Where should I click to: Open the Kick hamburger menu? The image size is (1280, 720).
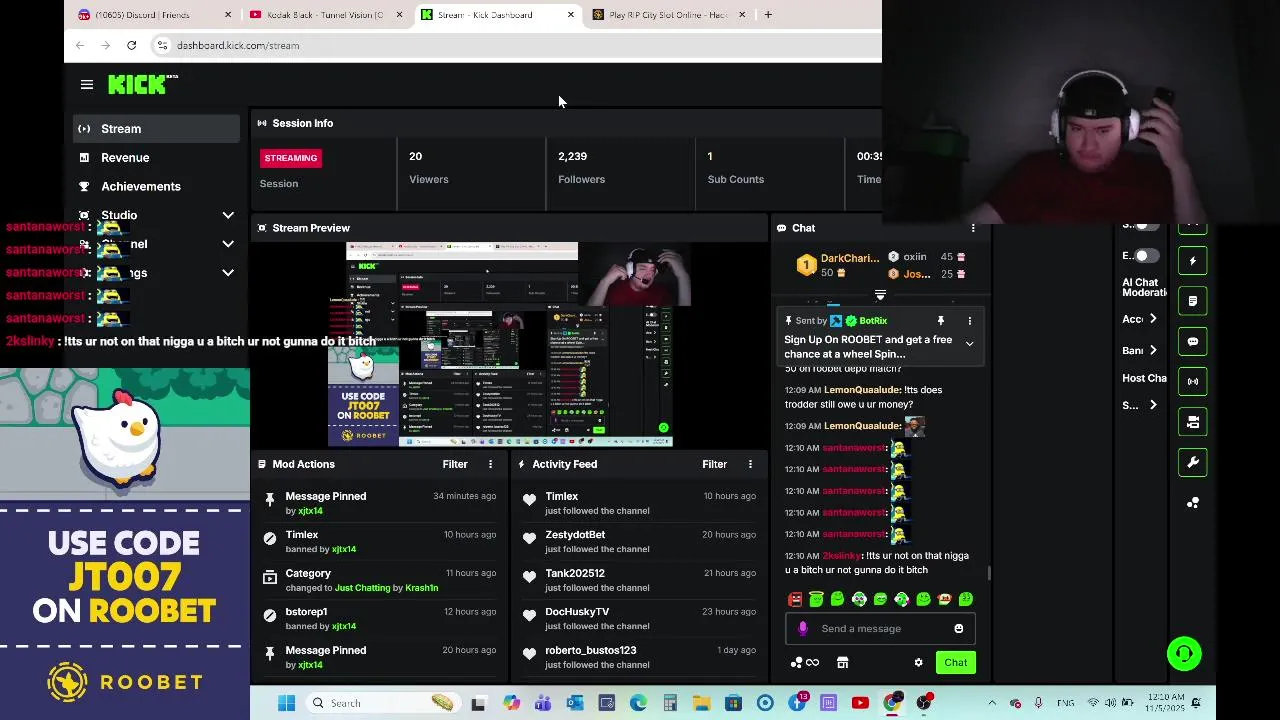87,85
